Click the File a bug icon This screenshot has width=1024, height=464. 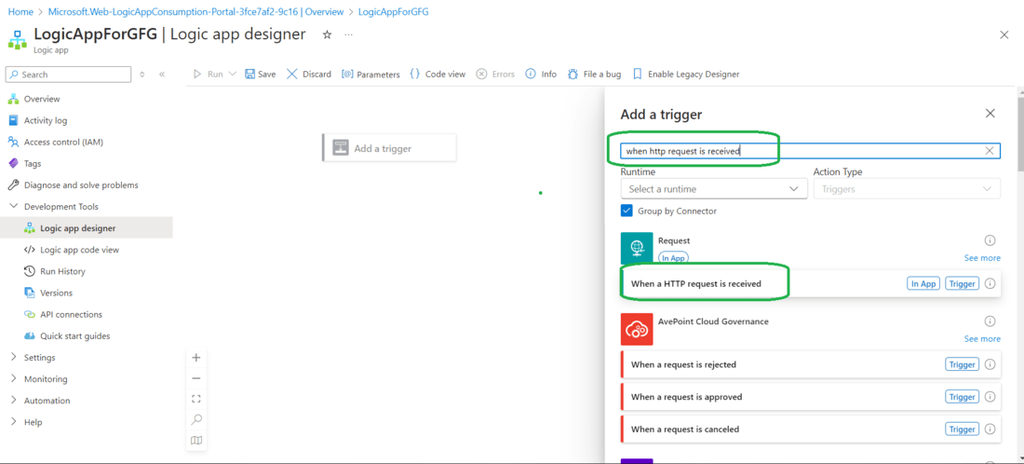click(573, 74)
